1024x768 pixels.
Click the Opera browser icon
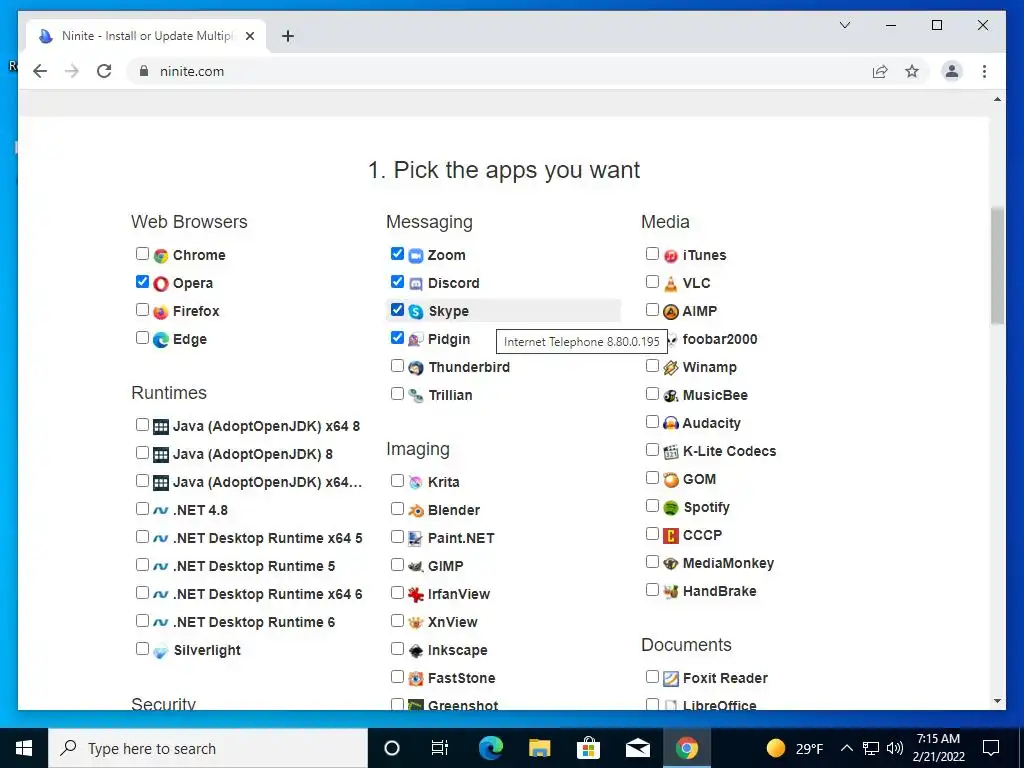(161, 283)
